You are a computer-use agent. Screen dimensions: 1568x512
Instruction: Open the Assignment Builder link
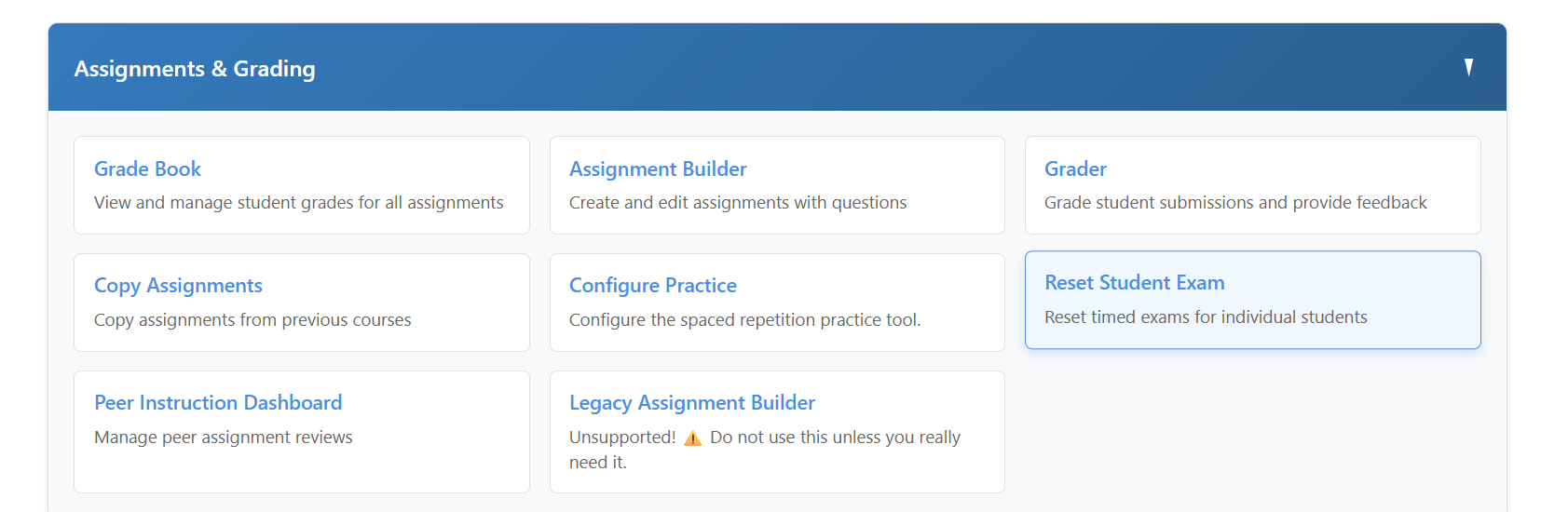658,168
